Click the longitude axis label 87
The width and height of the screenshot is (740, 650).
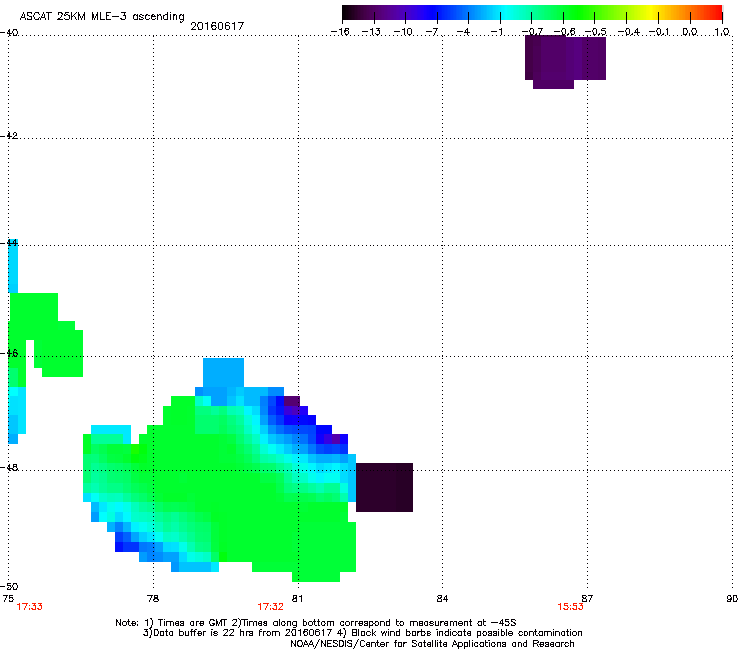(587, 598)
